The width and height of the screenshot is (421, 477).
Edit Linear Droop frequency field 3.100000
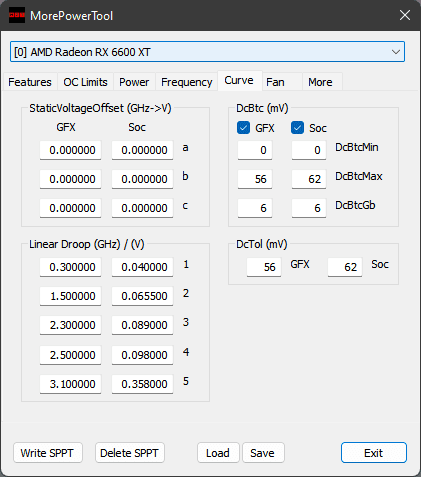tap(70, 384)
